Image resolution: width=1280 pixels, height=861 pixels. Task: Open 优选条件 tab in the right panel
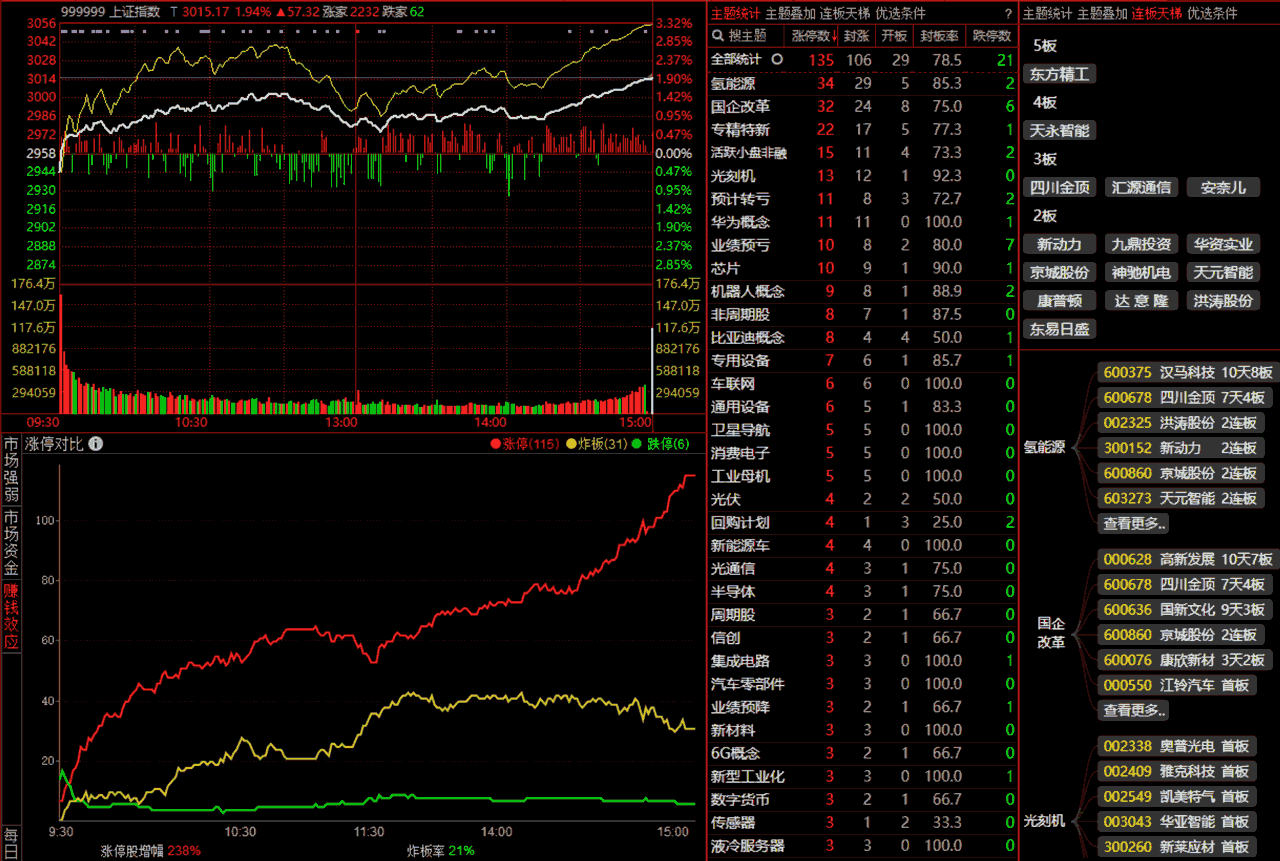1212,14
